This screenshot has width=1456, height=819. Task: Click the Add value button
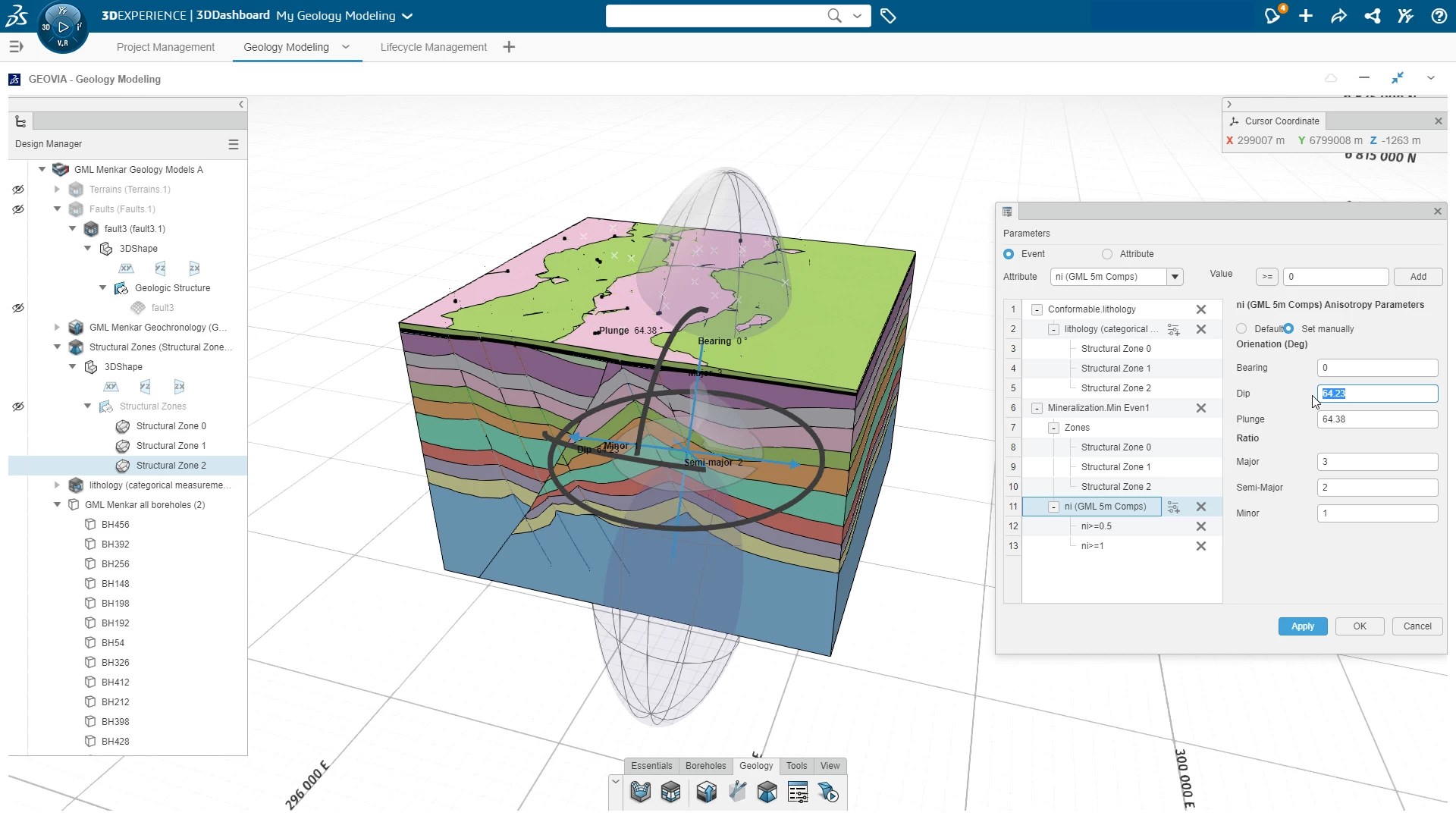[x=1417, y=277]
